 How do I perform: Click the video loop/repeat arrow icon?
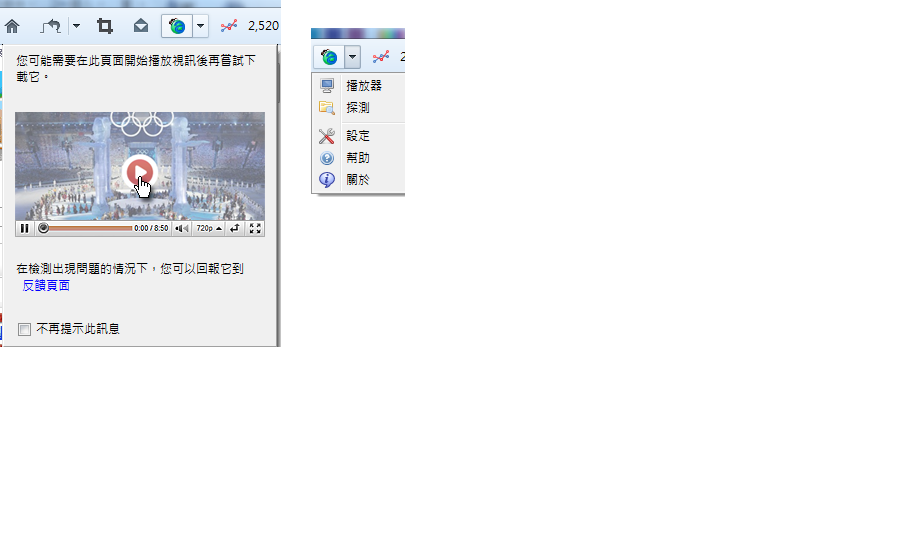(235, 228)
